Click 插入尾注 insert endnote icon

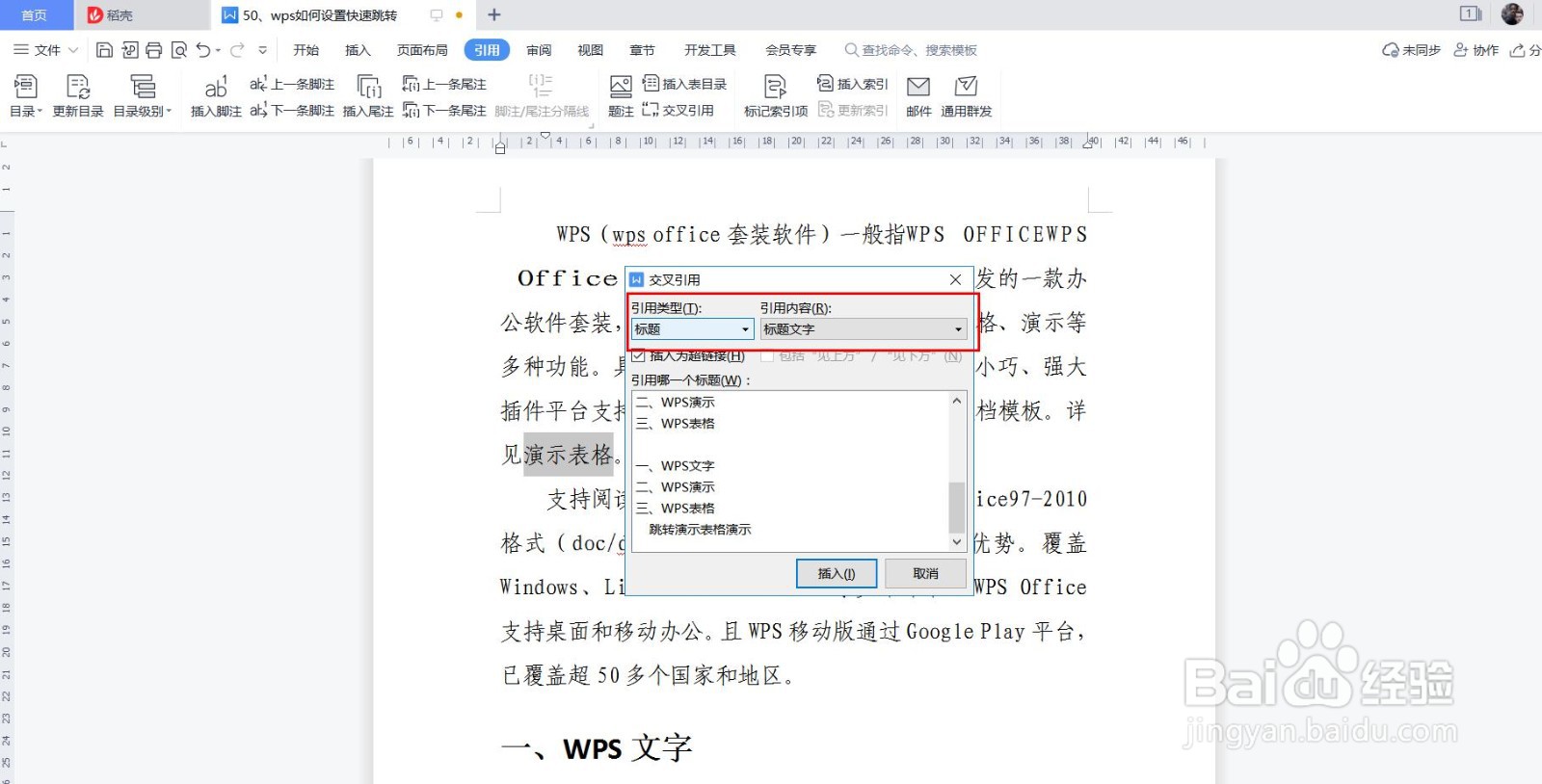[368, 96]
